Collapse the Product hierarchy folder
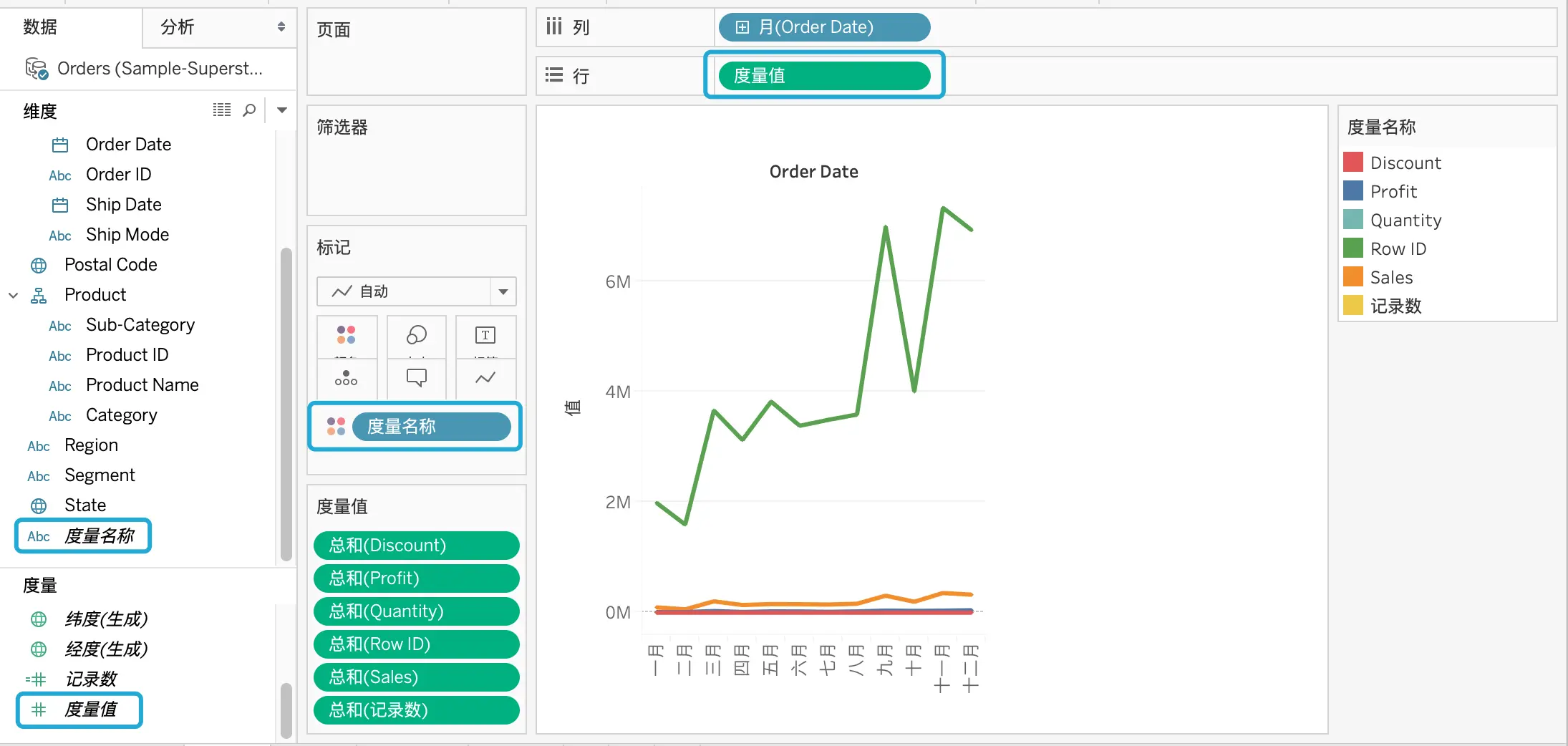 (x=13, y=295)
